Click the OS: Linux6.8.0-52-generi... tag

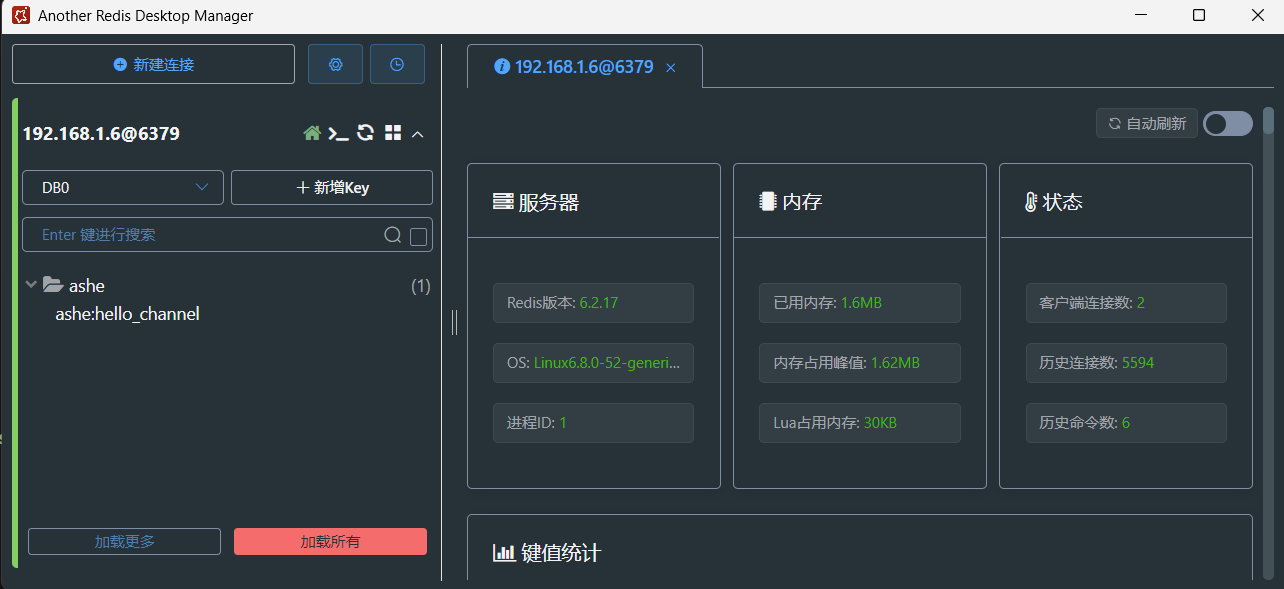[x=593, y=363]
